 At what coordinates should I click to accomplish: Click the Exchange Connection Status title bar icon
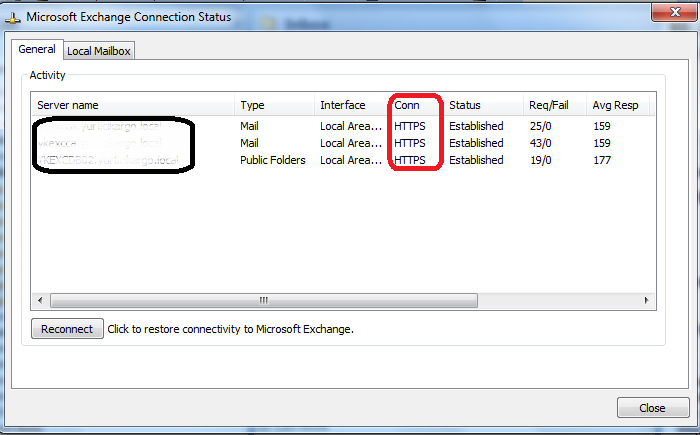coord(14,17)
